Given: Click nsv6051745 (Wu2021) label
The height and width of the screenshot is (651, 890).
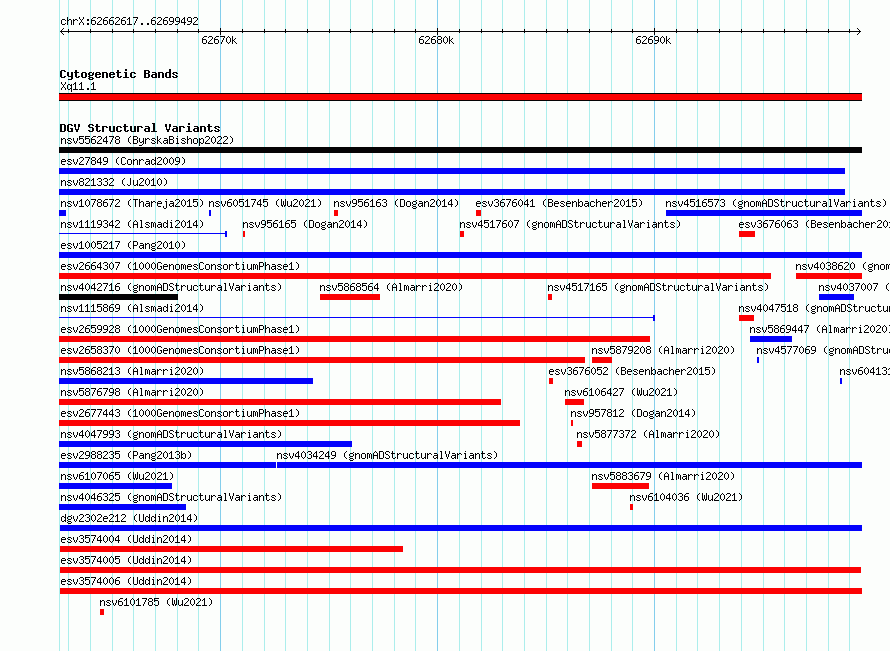Looking at the screenshot, I should pyautogui.click(x=265, y=203).
